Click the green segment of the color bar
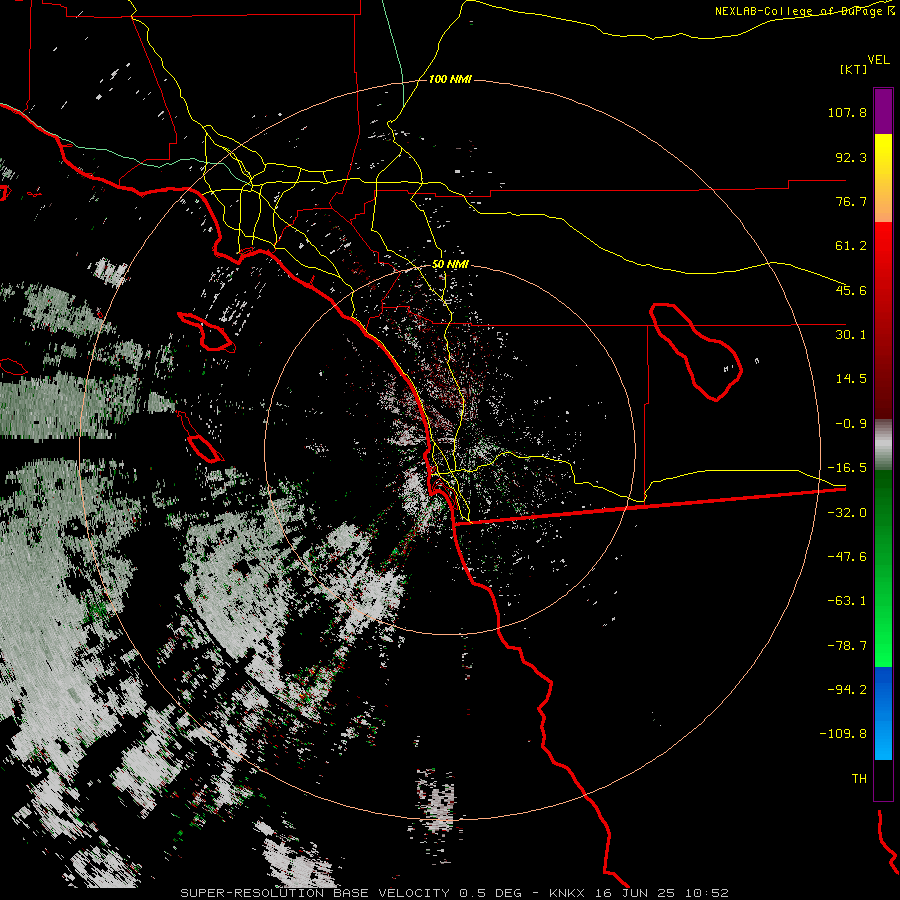This screenshot has height=900, width=900. click(x=883, y=568)
